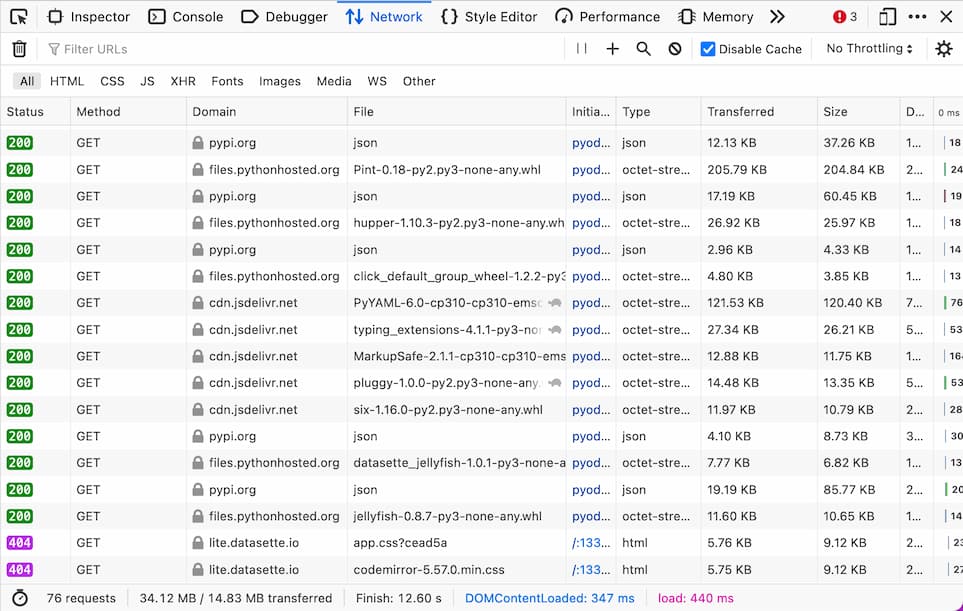Viewport: 963px width, 611px height.
Task: Close the developer tools panel
Action: (946, 17)
